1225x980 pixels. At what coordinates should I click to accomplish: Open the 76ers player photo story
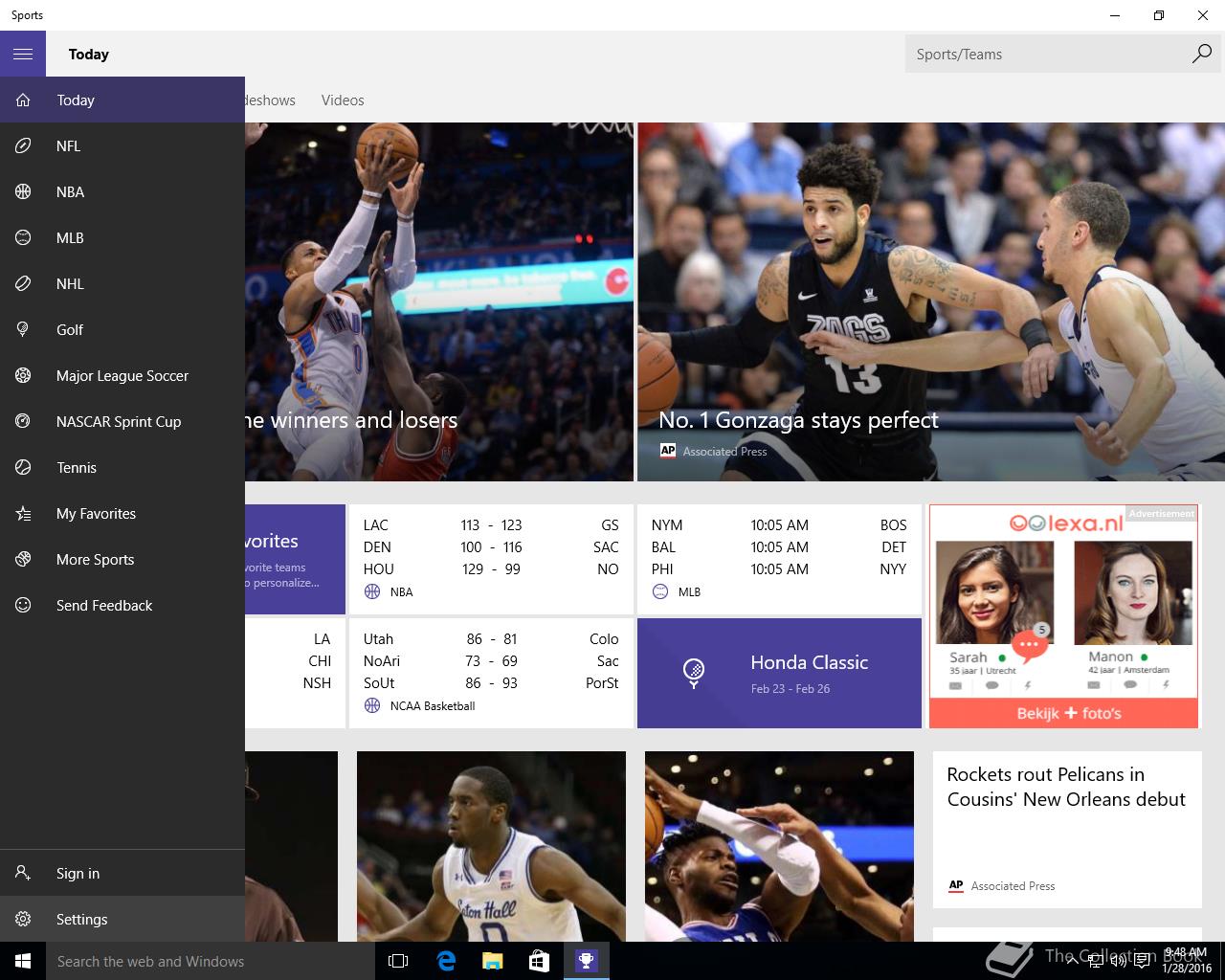click(779, 846)
